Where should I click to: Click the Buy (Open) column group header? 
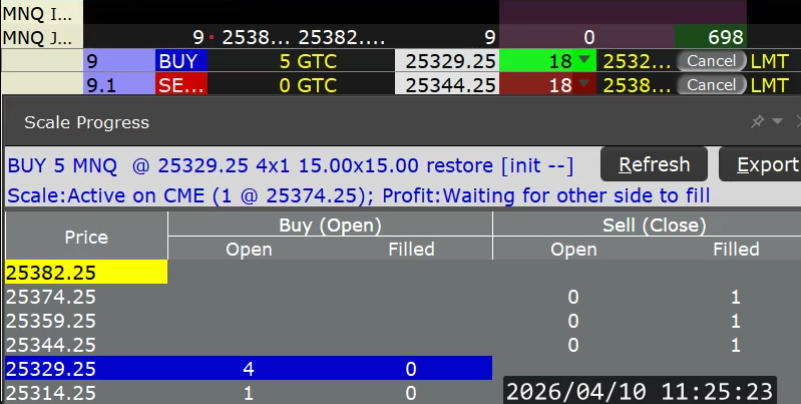tap(330, 225)
